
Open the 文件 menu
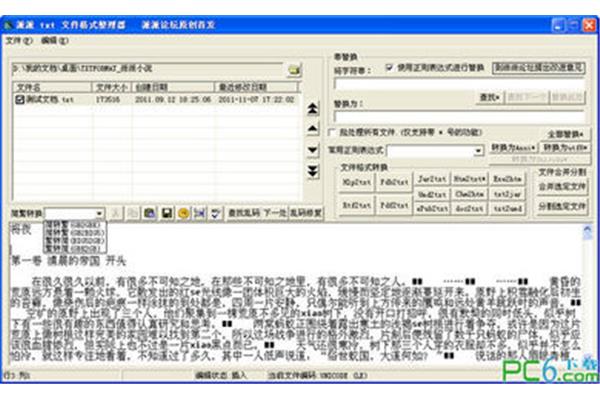coord(19,41)
